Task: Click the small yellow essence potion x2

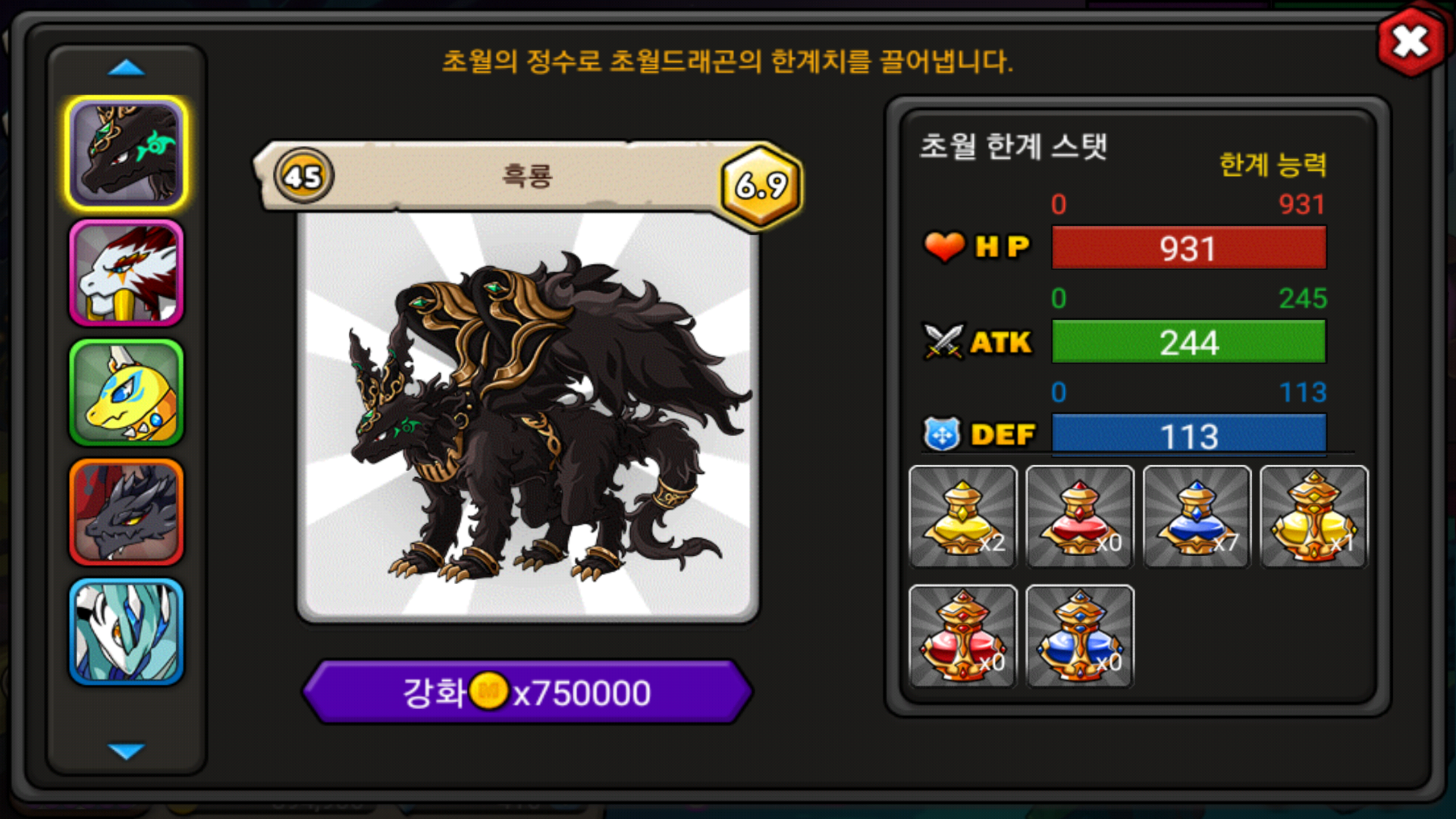Action: (963, 516)
